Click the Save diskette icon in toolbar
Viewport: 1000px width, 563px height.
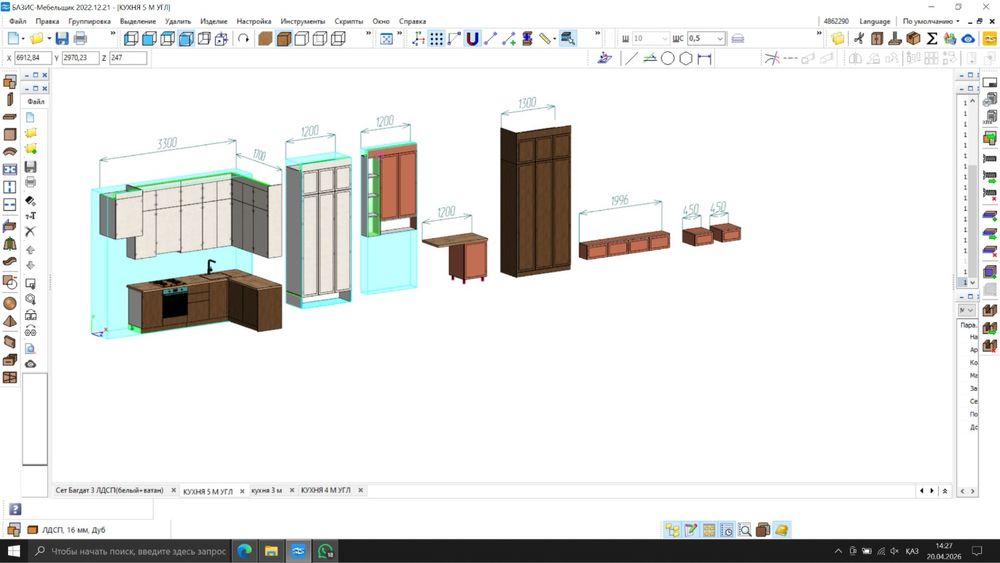(62, 38)
